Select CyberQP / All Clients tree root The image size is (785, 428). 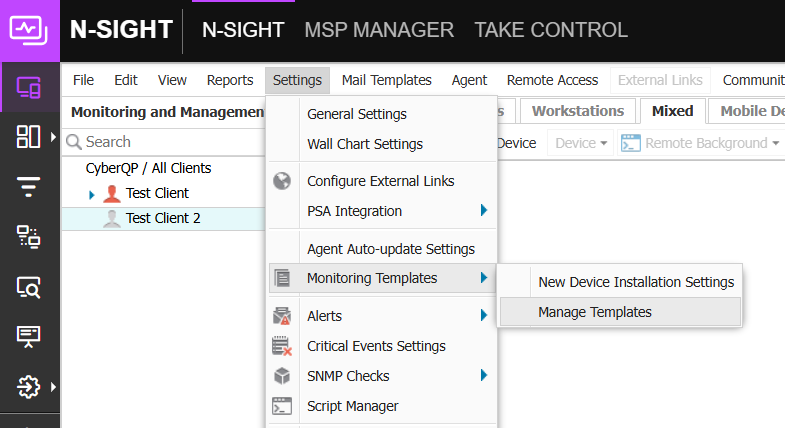[x=148, y=168]
